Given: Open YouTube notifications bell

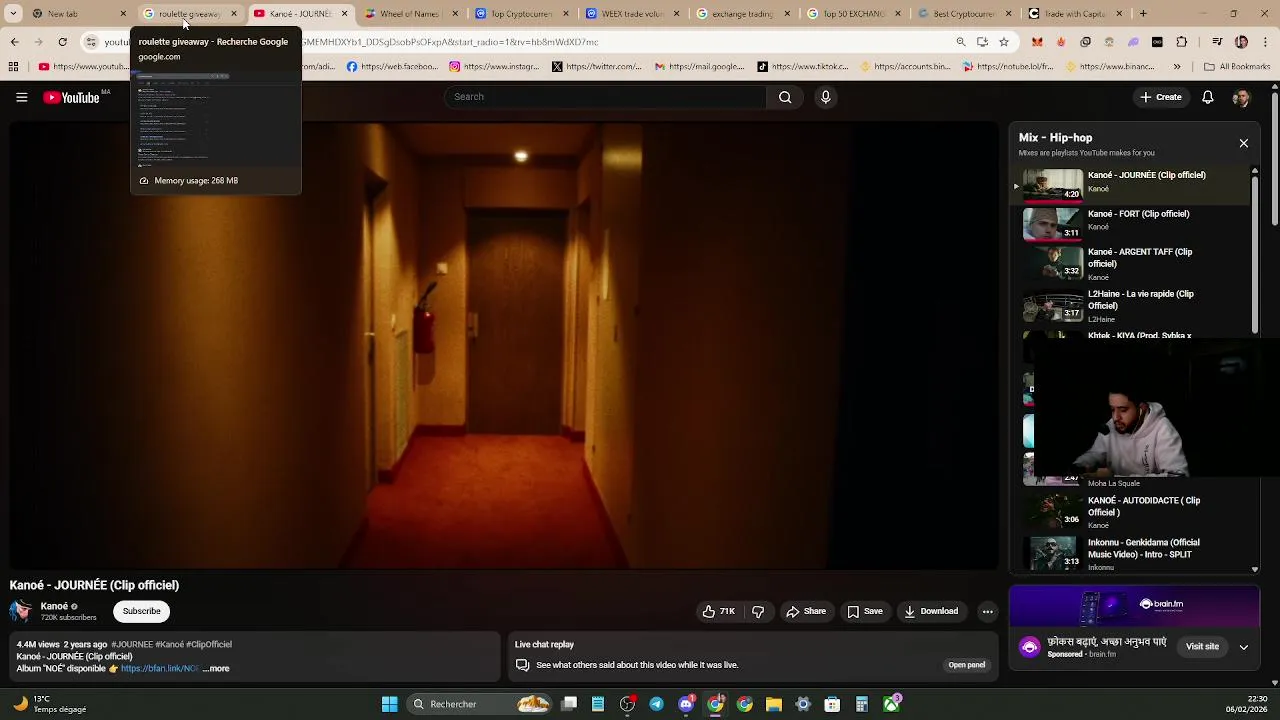Looking at the screenshot, I should click(1207, 97).
